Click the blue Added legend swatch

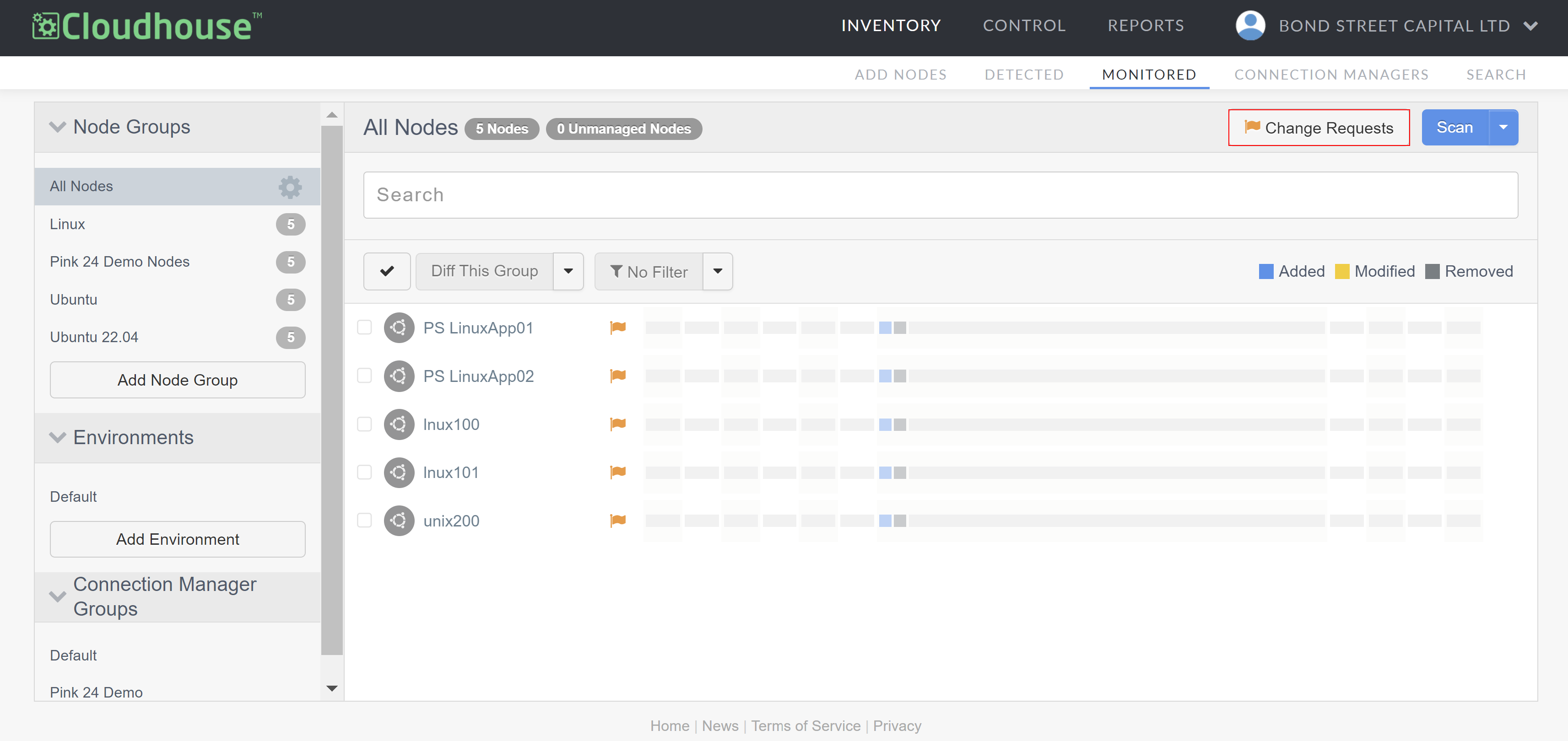(x=1266, y=271)
